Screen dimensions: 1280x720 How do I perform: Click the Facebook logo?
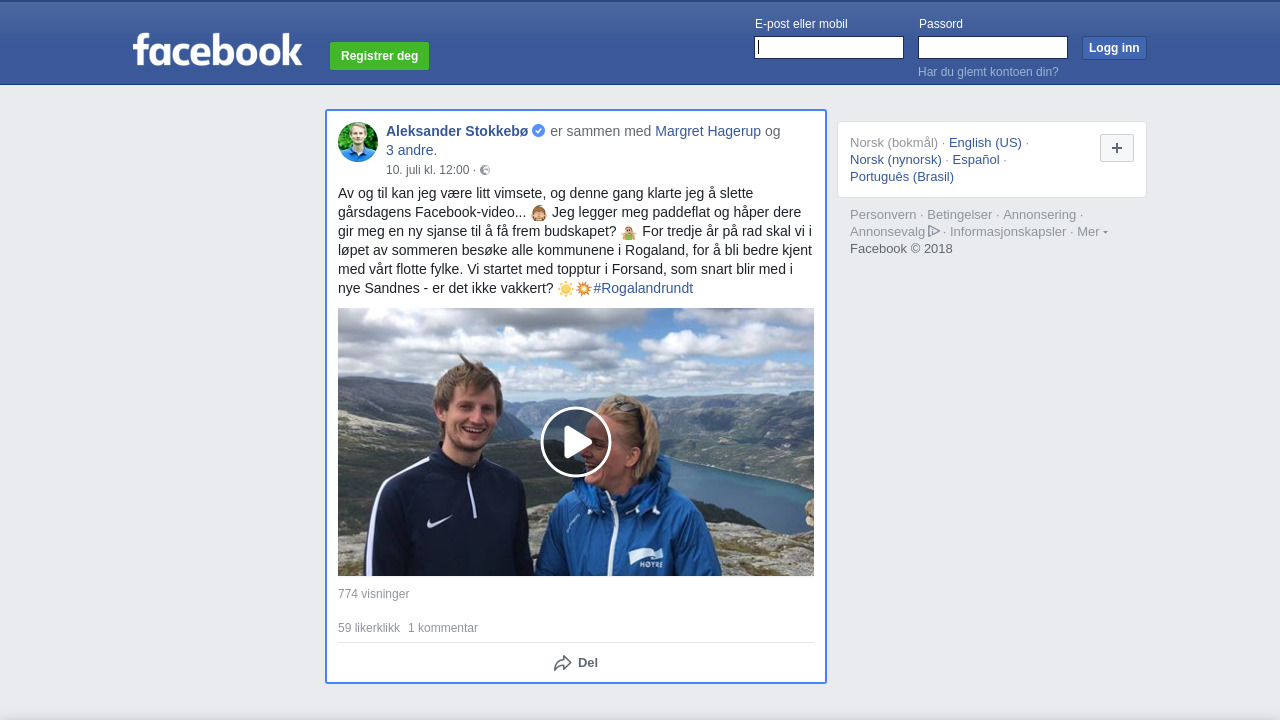[217, 49]
